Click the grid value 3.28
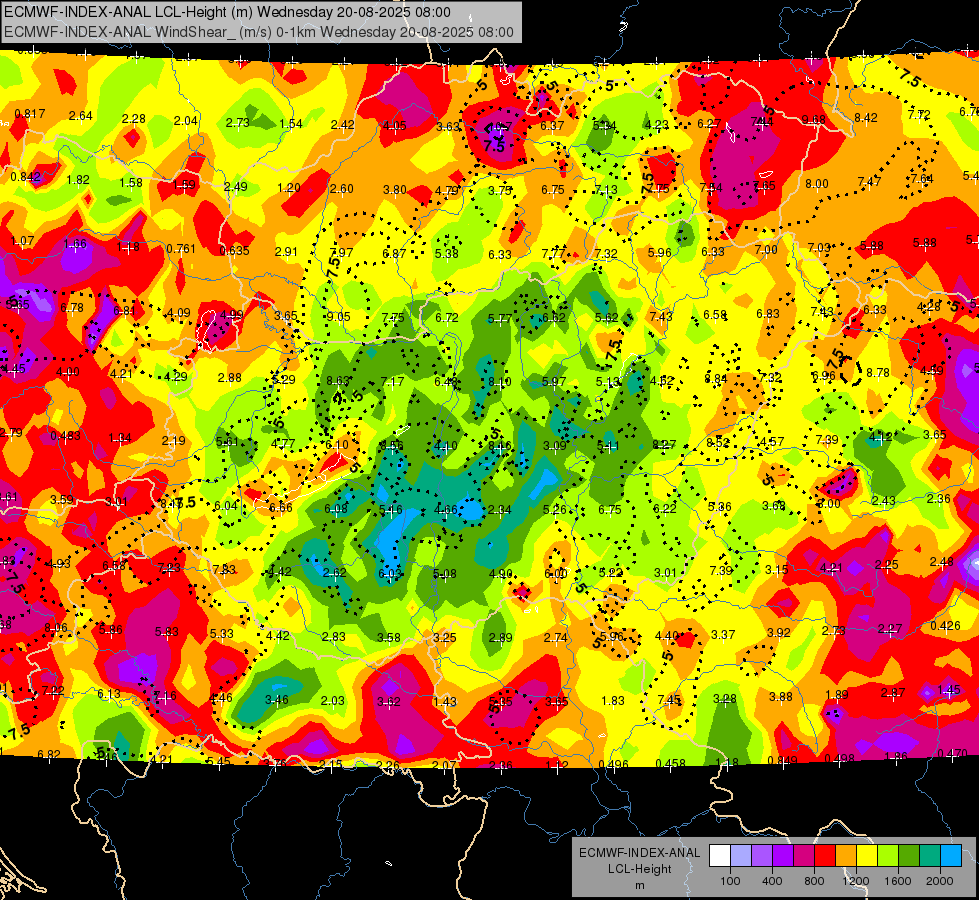The height and width of the screenshot is (900, 979). click(x=725, y=698)
